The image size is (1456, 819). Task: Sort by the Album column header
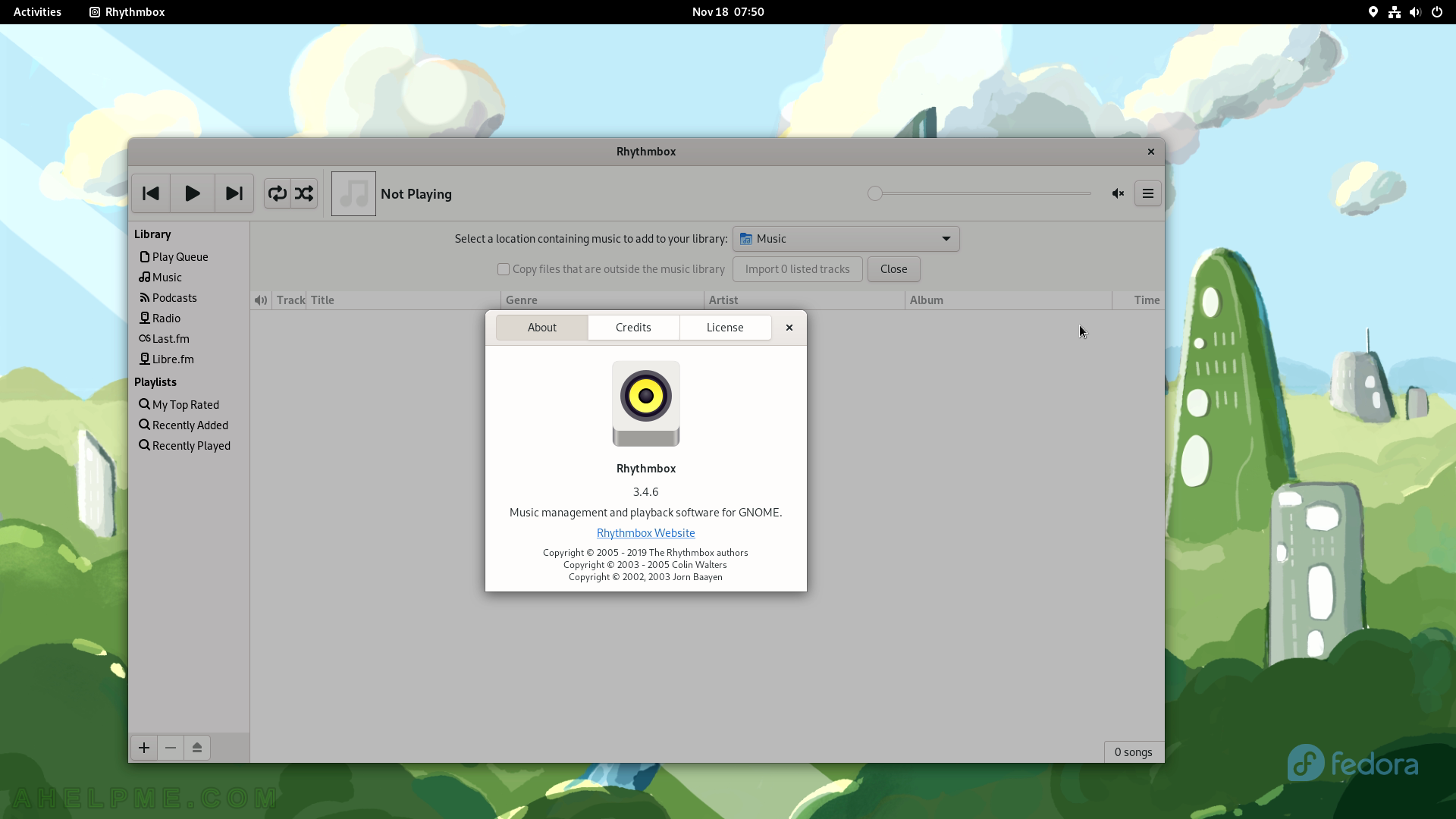coord(1009,300)
